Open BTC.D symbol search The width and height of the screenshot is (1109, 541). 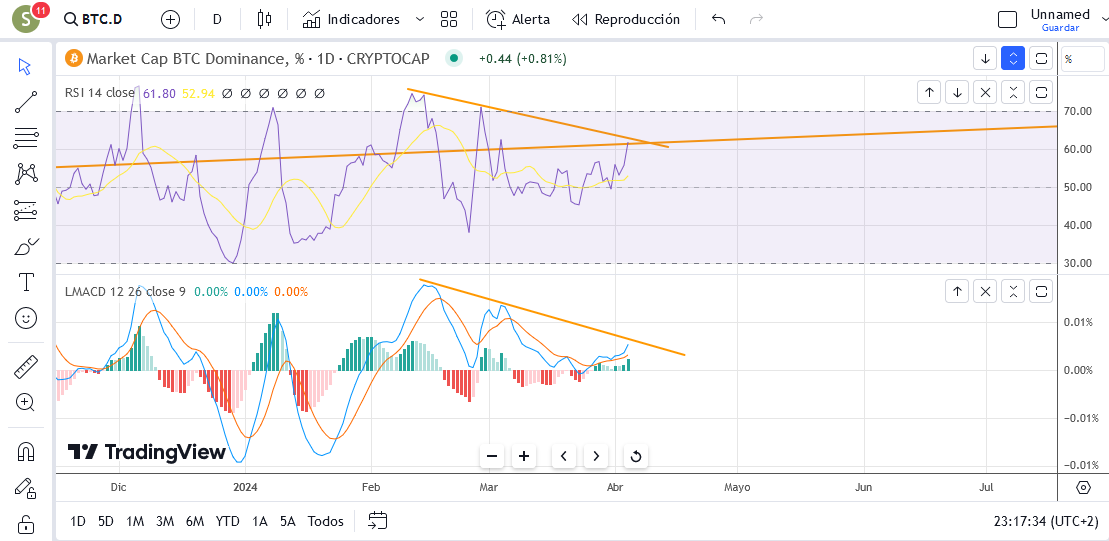[93, 19]
